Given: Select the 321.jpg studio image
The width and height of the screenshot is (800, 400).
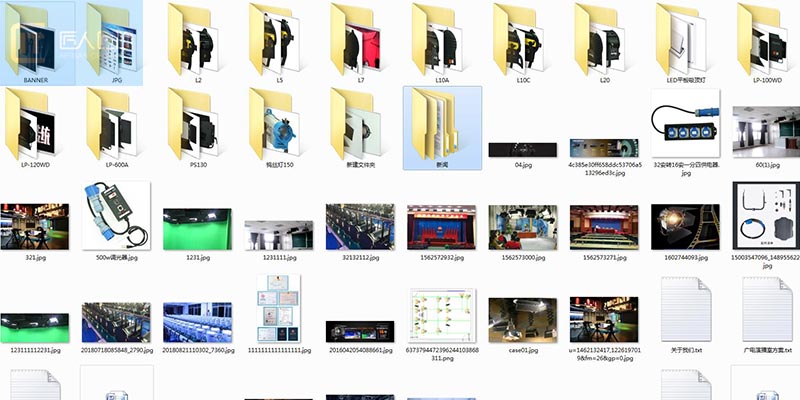Looking at the screenshot, I should point(35,227).
